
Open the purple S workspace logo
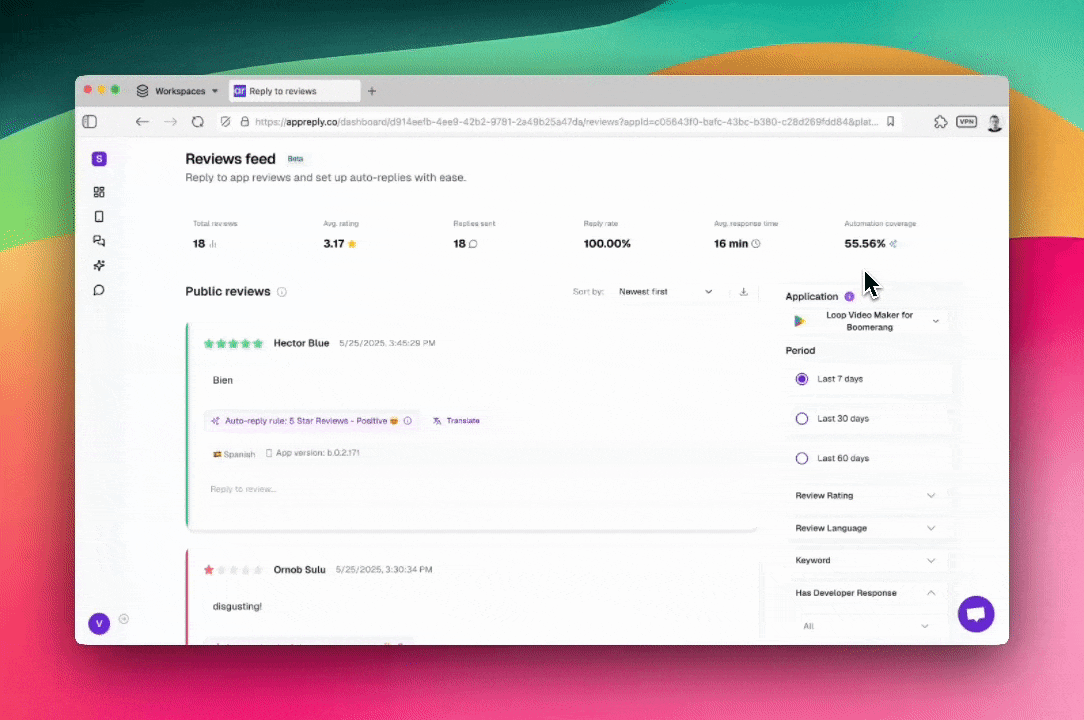point(99,159)
